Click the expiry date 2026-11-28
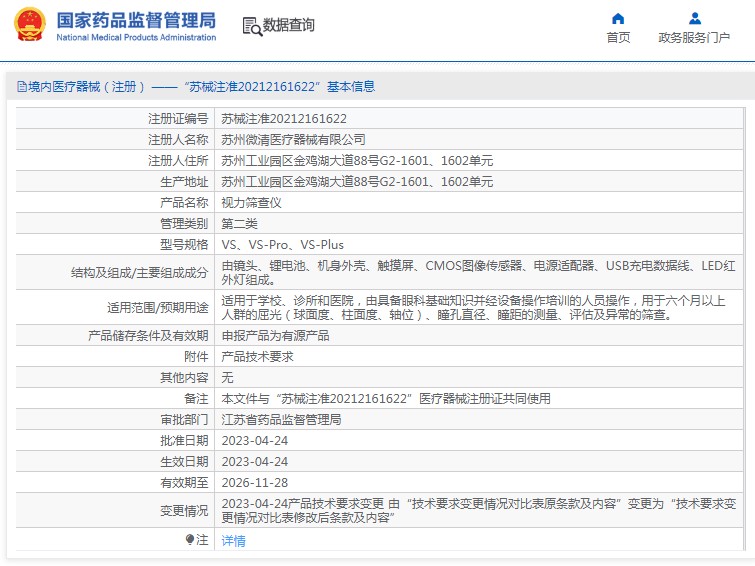 [254, 482]
